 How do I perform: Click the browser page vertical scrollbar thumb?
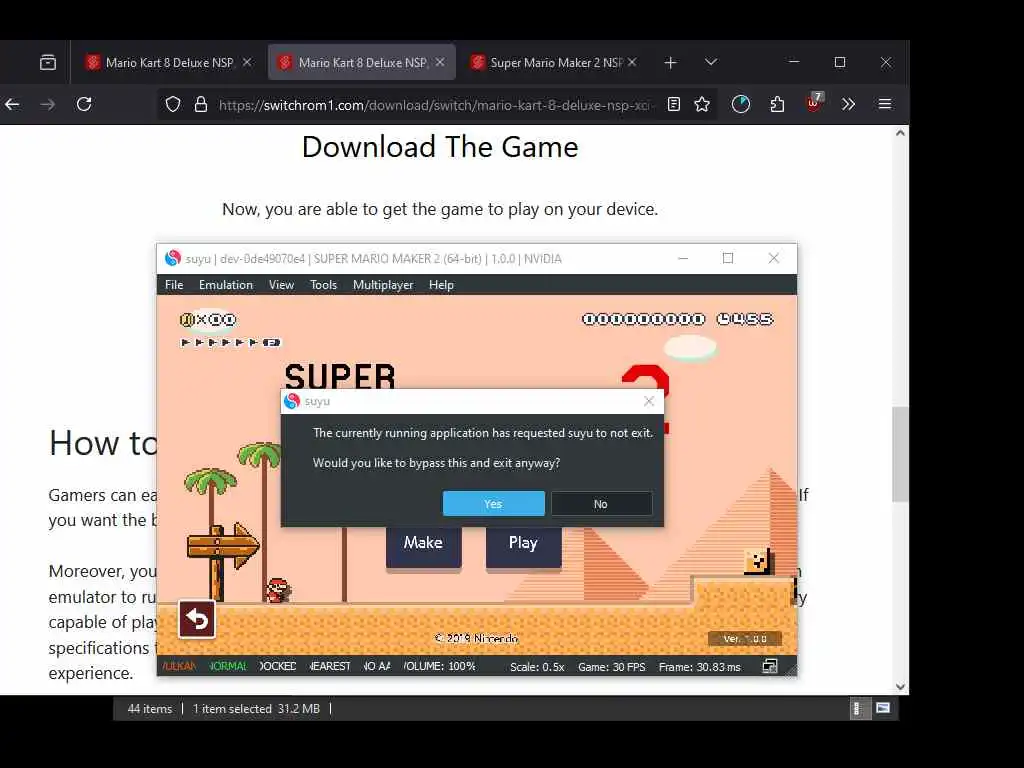pyautogui.click(x=901, y=454)
